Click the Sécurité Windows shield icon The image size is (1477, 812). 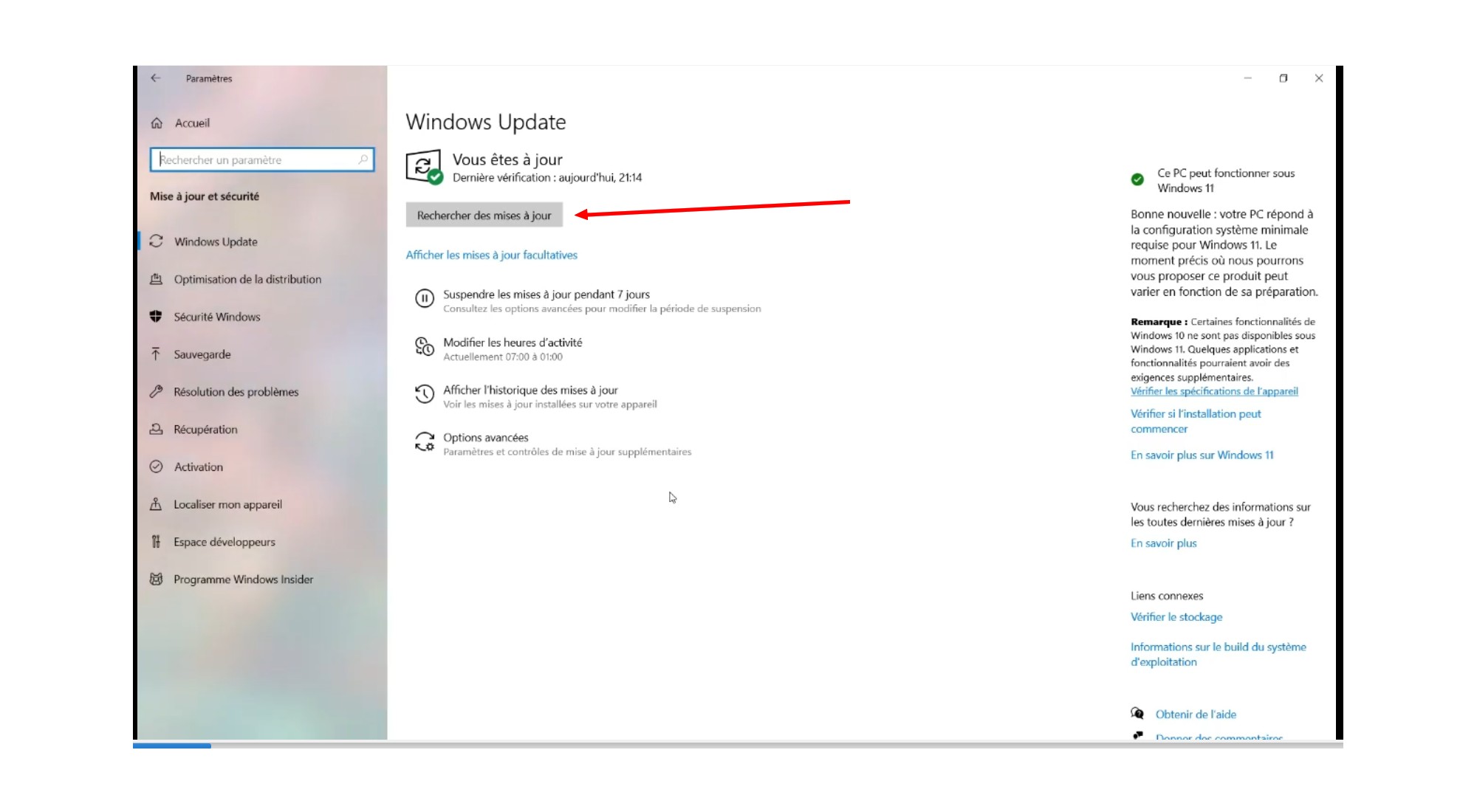[156, 317]
